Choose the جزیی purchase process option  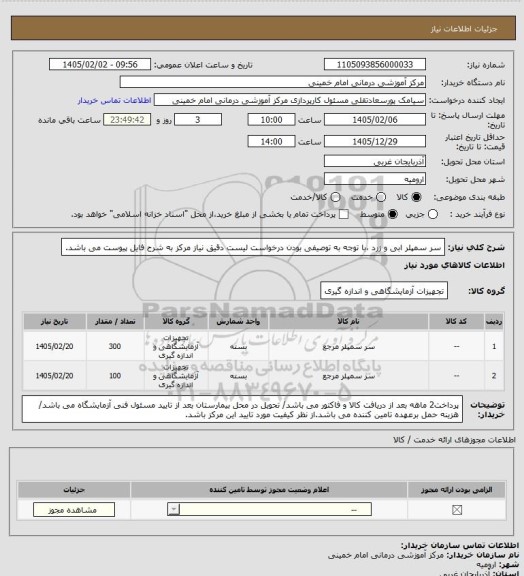(433, 214)
